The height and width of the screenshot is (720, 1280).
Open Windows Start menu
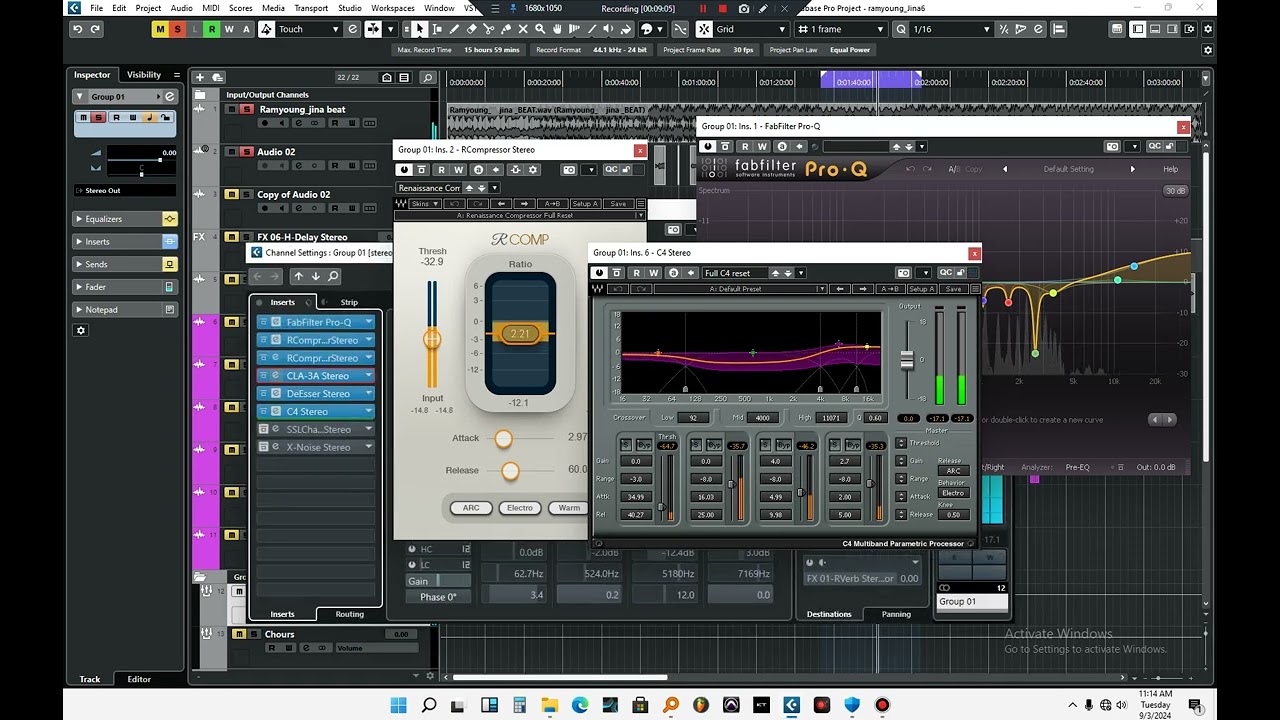pos(398,705)
